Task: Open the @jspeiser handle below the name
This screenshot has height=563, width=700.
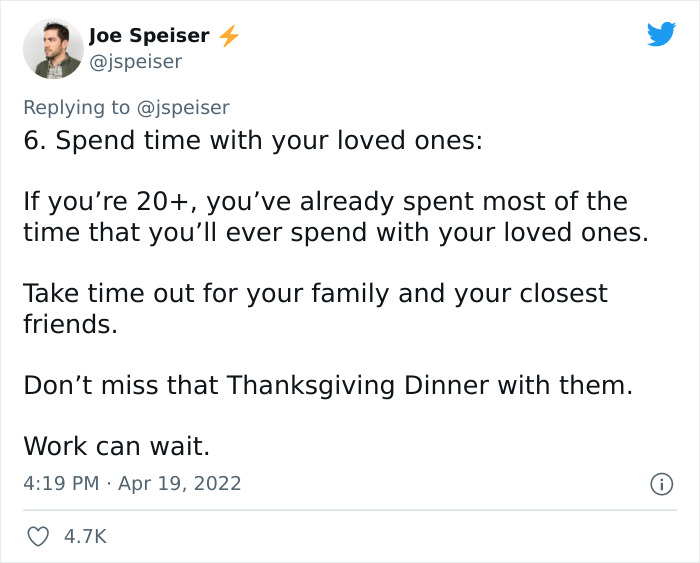Action: pos(135,62)
